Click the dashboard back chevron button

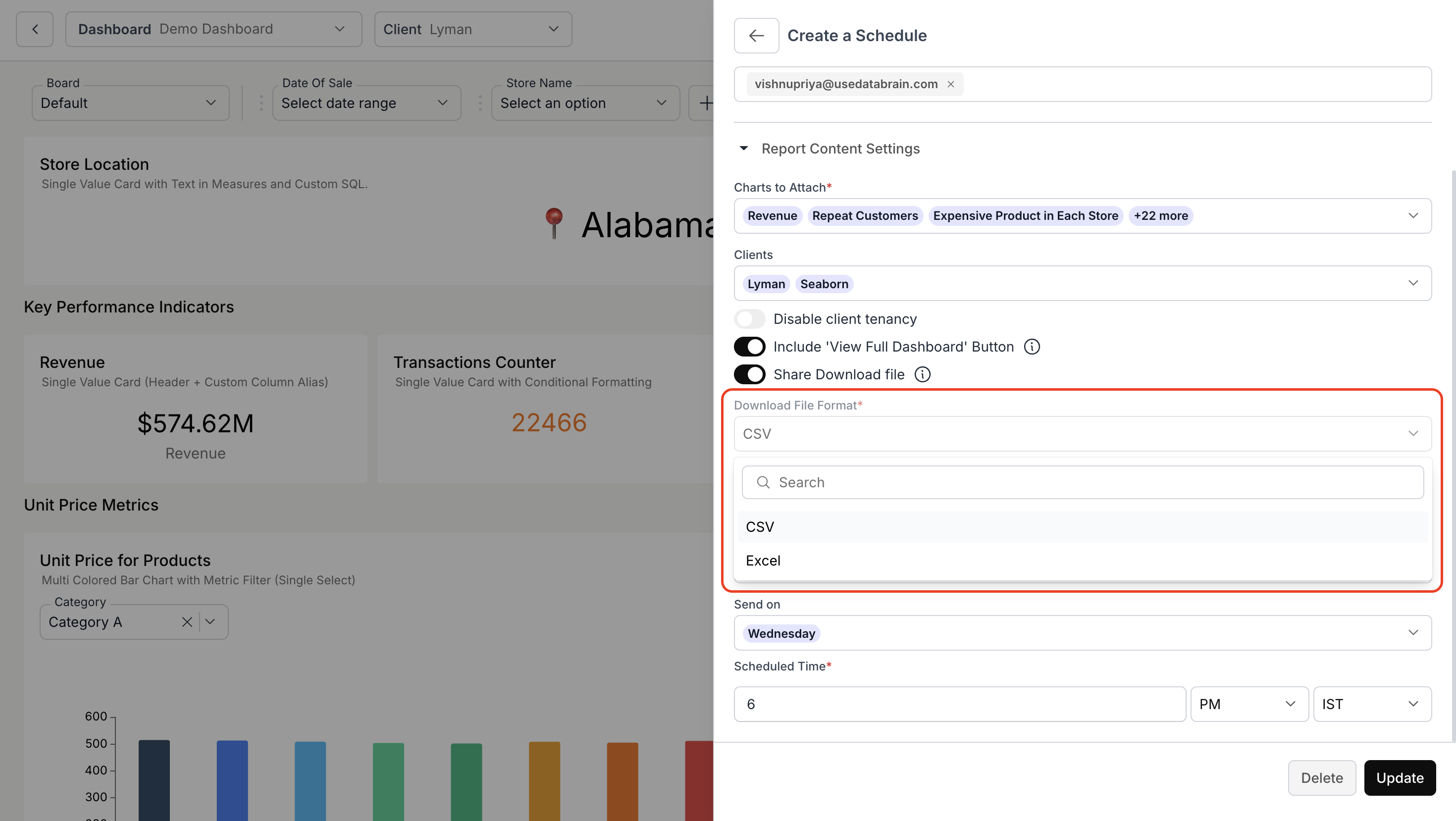tap(35, 29)
